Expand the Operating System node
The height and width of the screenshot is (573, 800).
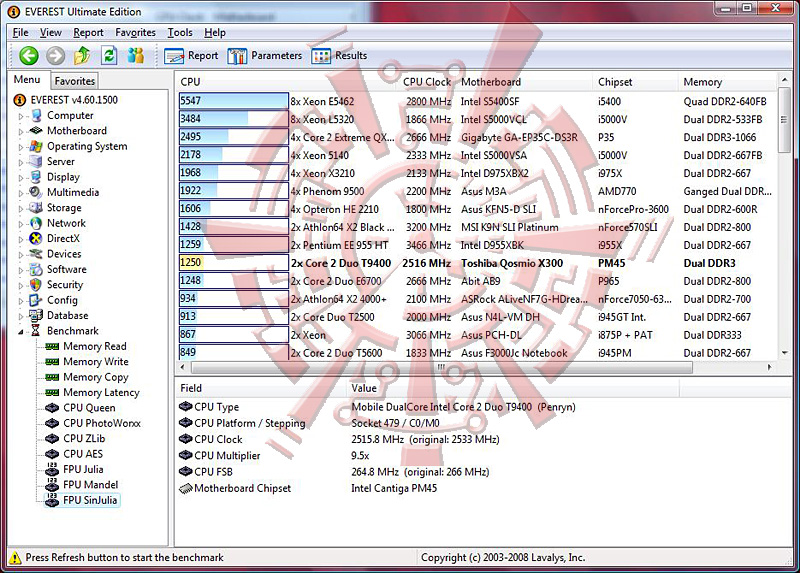click(x=21, y=147)
